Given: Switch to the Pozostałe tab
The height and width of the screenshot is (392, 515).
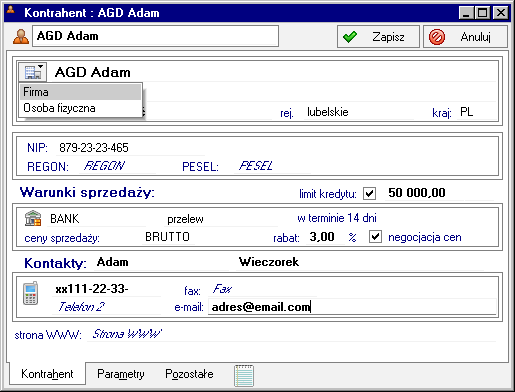Looking at the screenshot, I should coord(189,374).
